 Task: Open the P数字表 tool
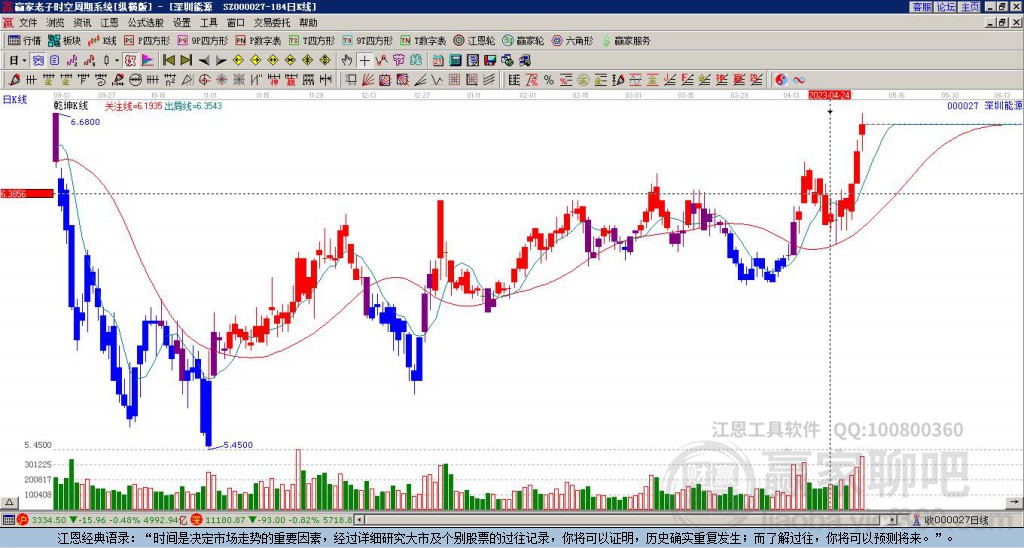259,40
